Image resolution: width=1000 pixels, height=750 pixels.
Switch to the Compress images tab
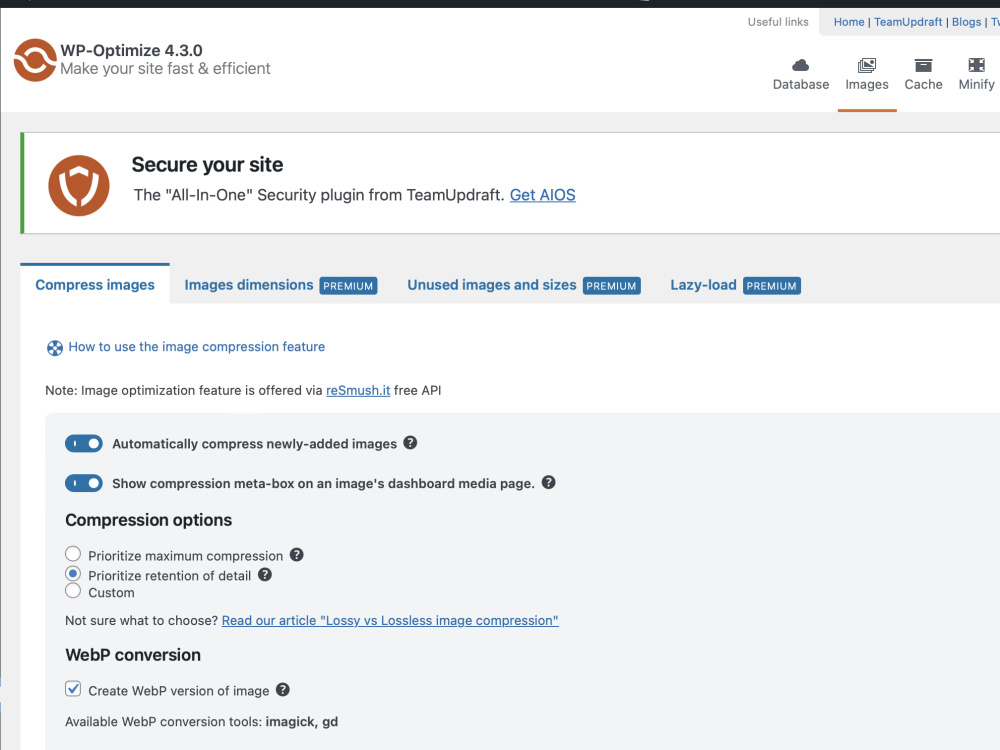pos(95,284)
